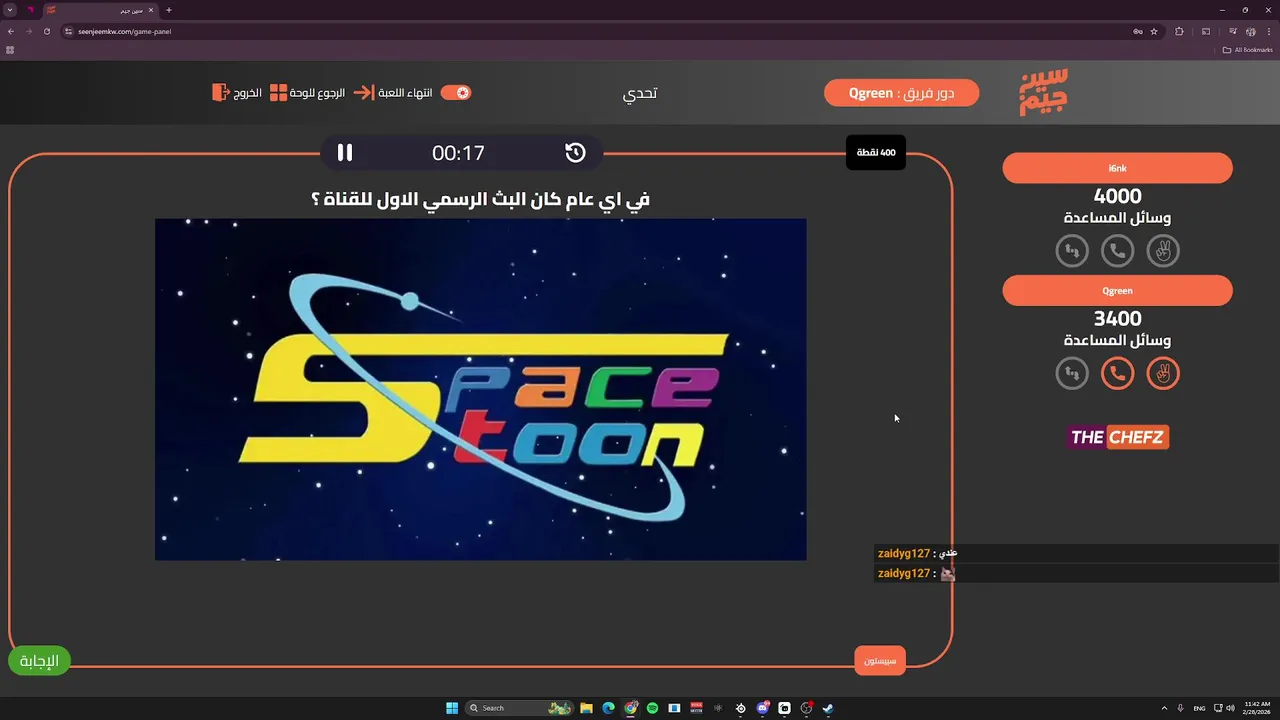Open a new browser tab

(x=169, y=10)
